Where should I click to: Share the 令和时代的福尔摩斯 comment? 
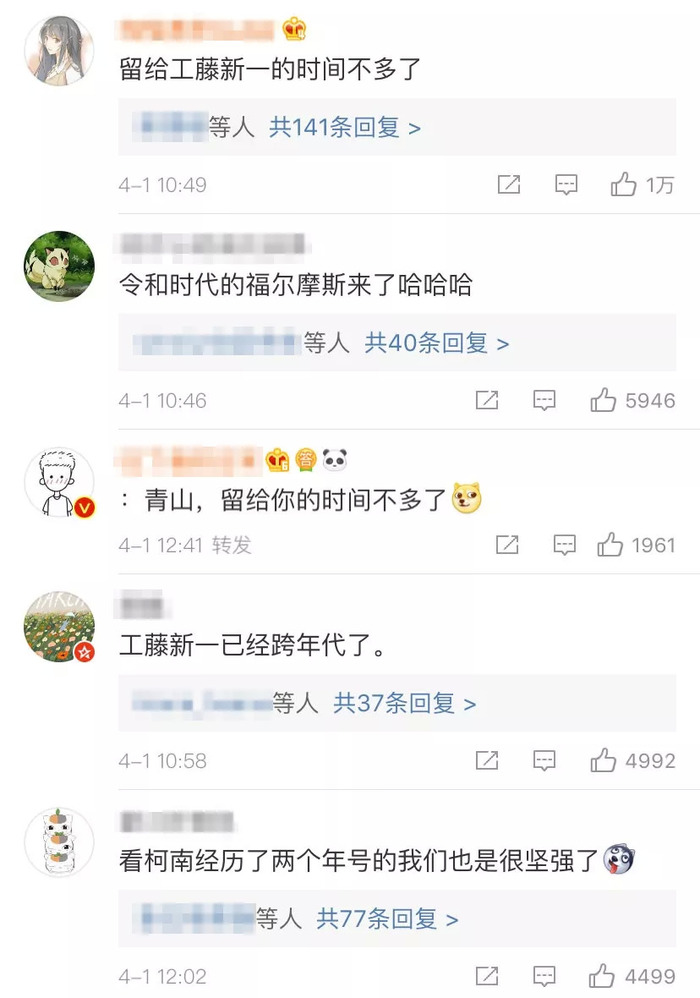click(487, 400)
